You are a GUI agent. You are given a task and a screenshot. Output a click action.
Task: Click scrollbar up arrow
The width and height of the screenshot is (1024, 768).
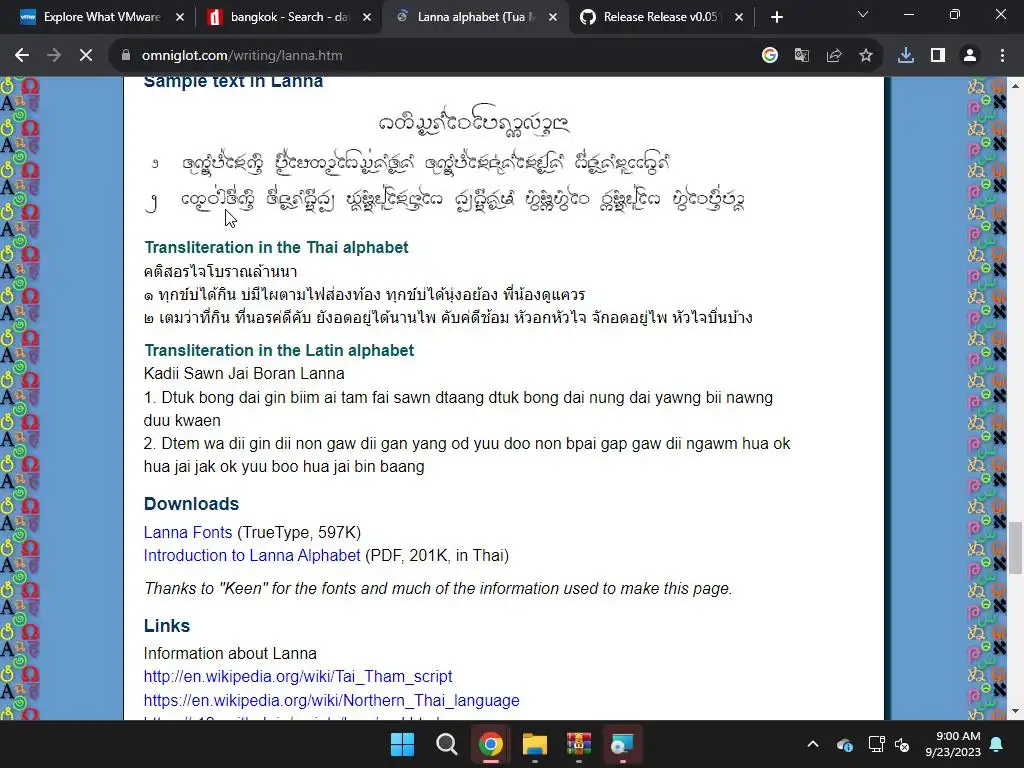click(x=1016, y=86)
